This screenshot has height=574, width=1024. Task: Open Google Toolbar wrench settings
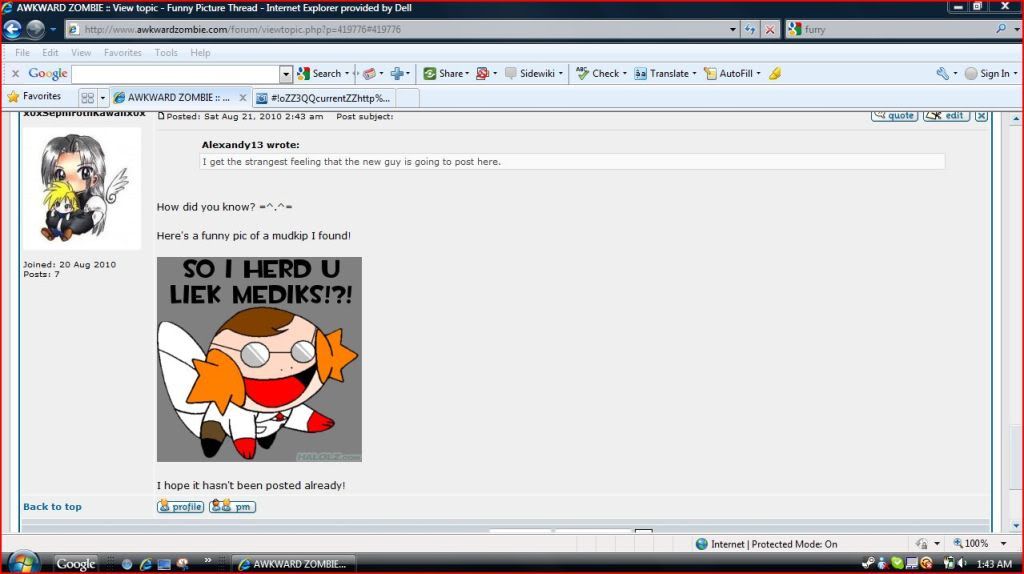(x=941, y=73)
